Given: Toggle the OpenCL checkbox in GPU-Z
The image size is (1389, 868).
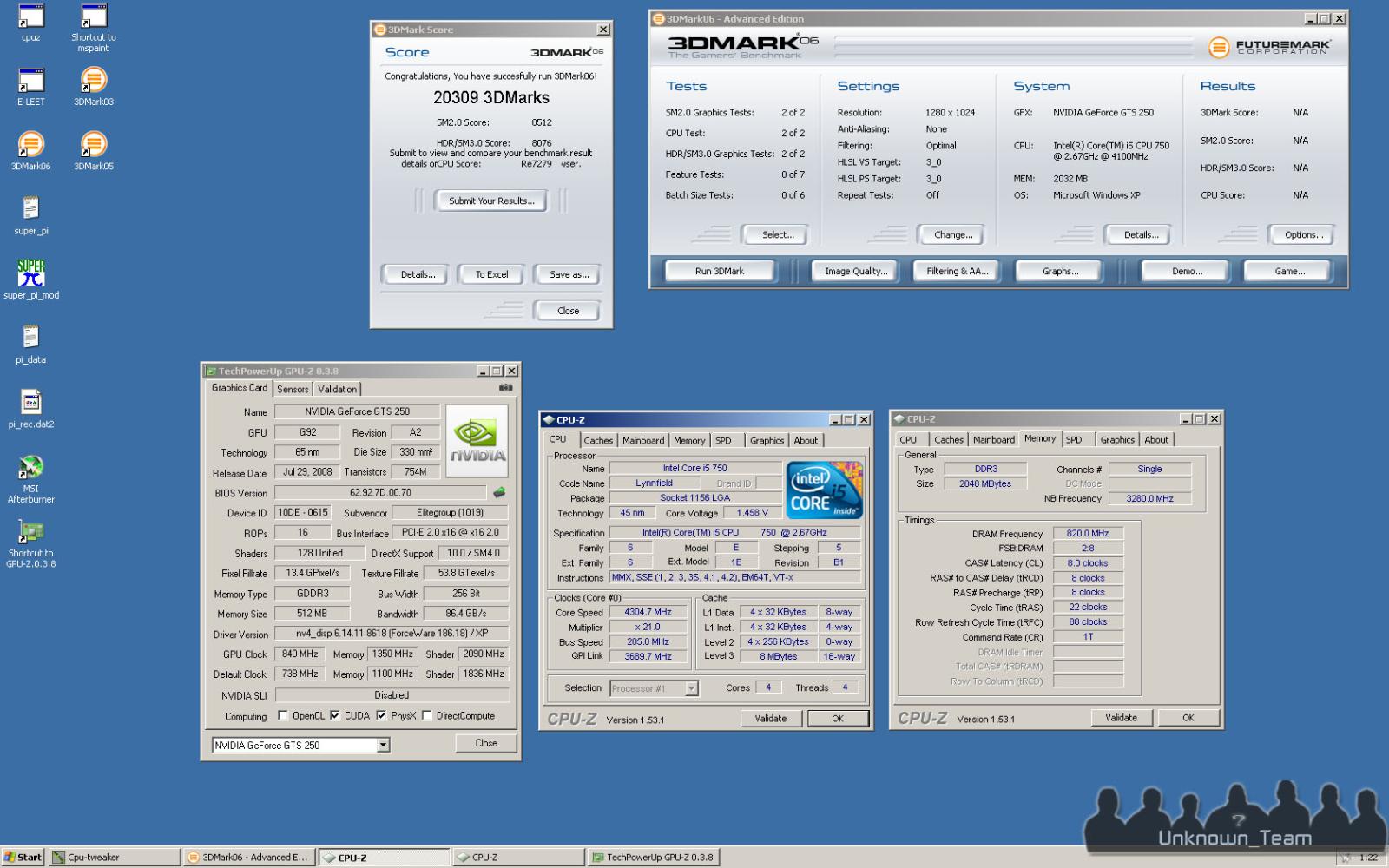Looking at the screenshot, I should point(282,716).
